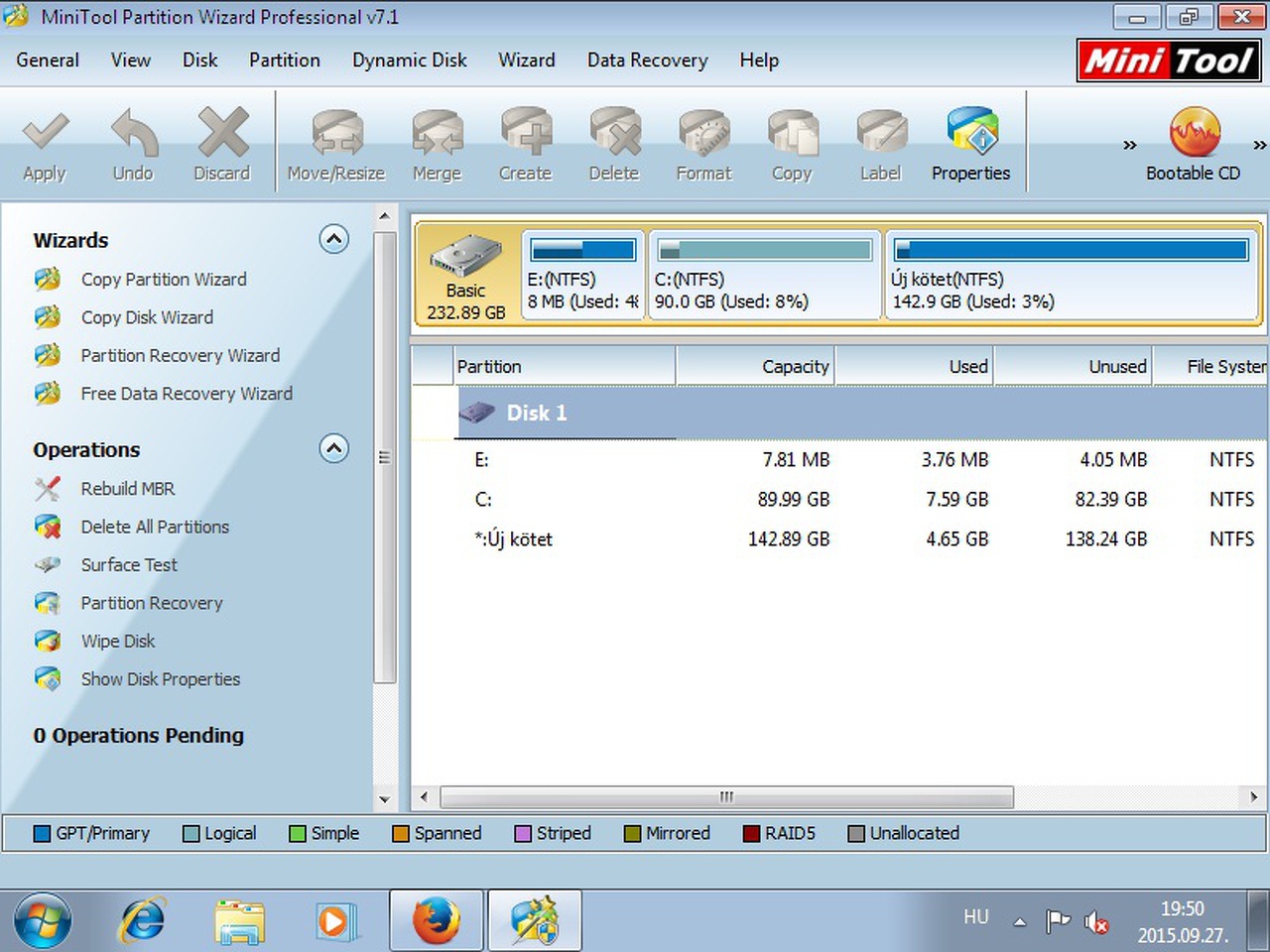Launch Copy Disk Wizard
Viewport: 1270px width, 952px height.
coord(147,317)
